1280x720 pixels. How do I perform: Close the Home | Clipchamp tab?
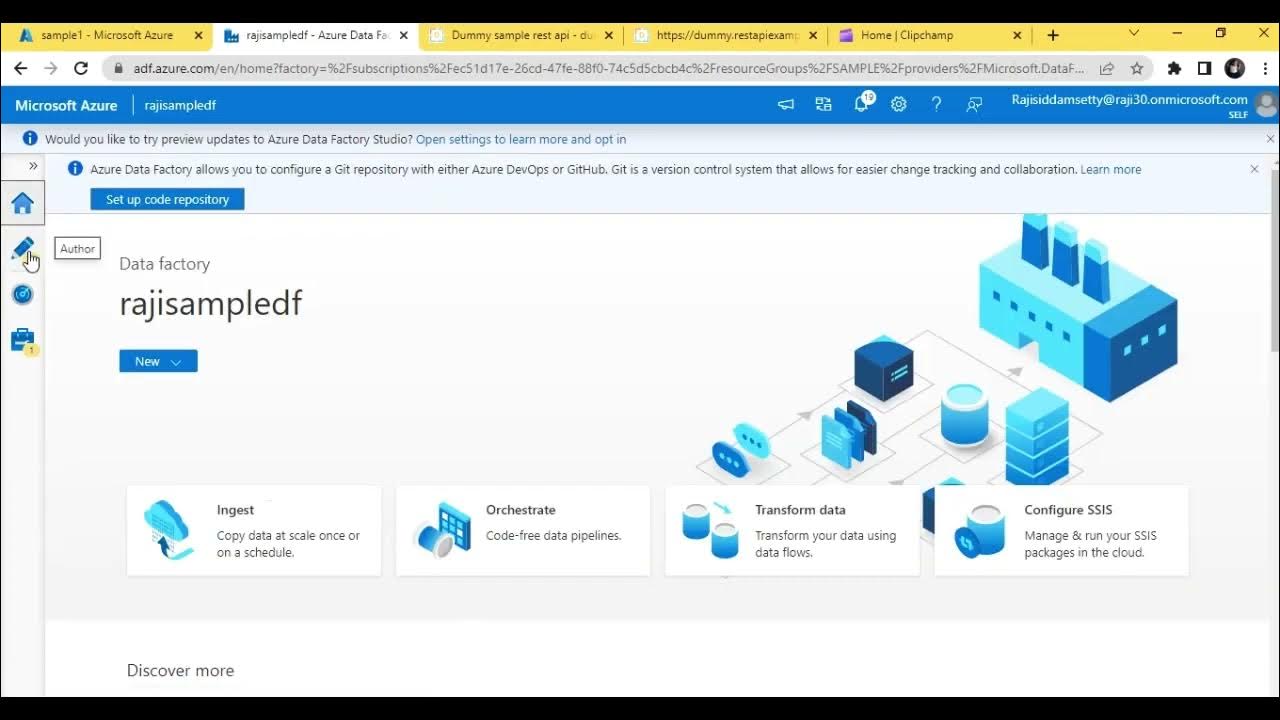tap(1017, 35)
